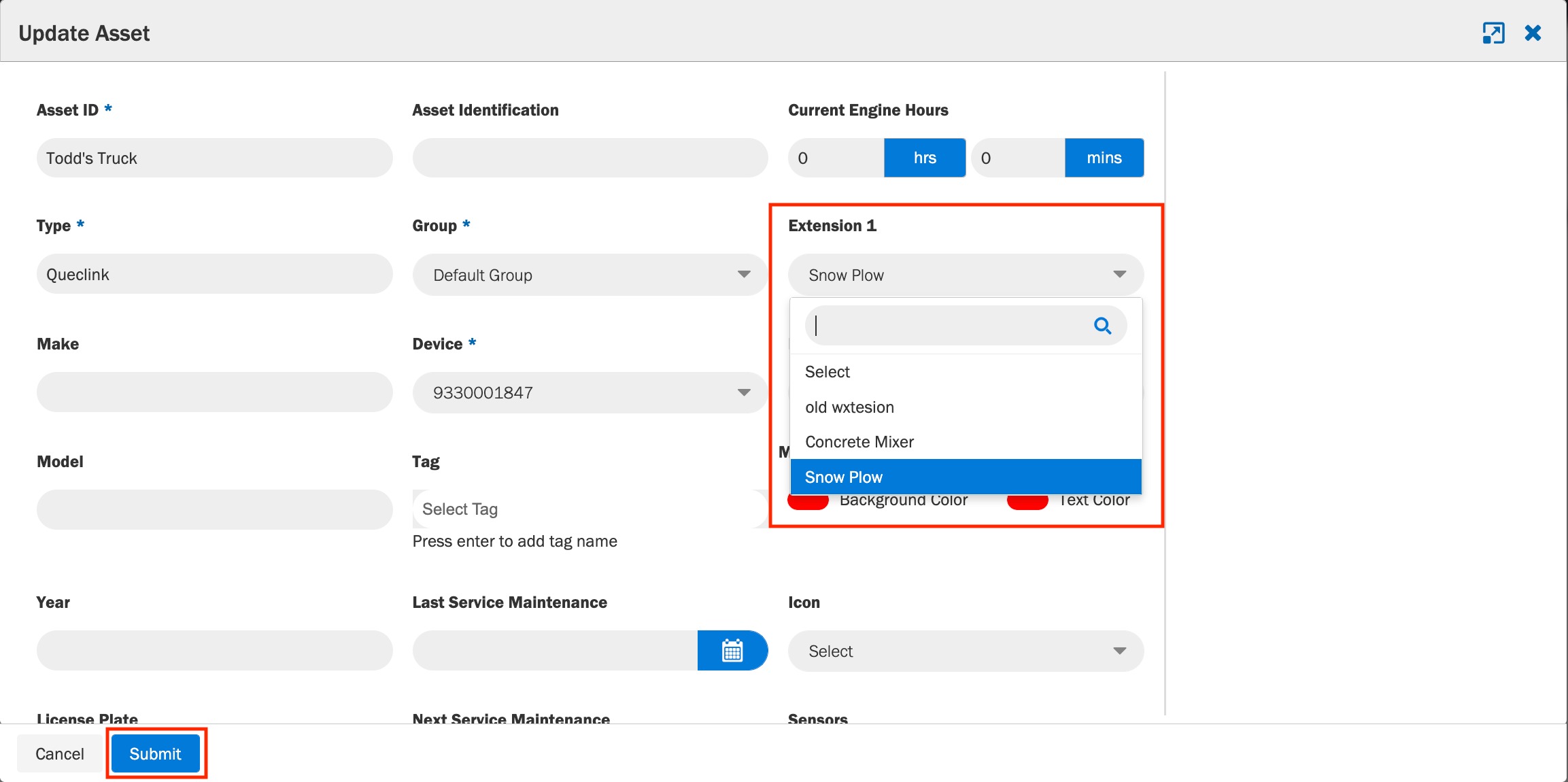Click the Group dropdown arrow
This screenshot has width=1568, height=782.
[744, 275]
